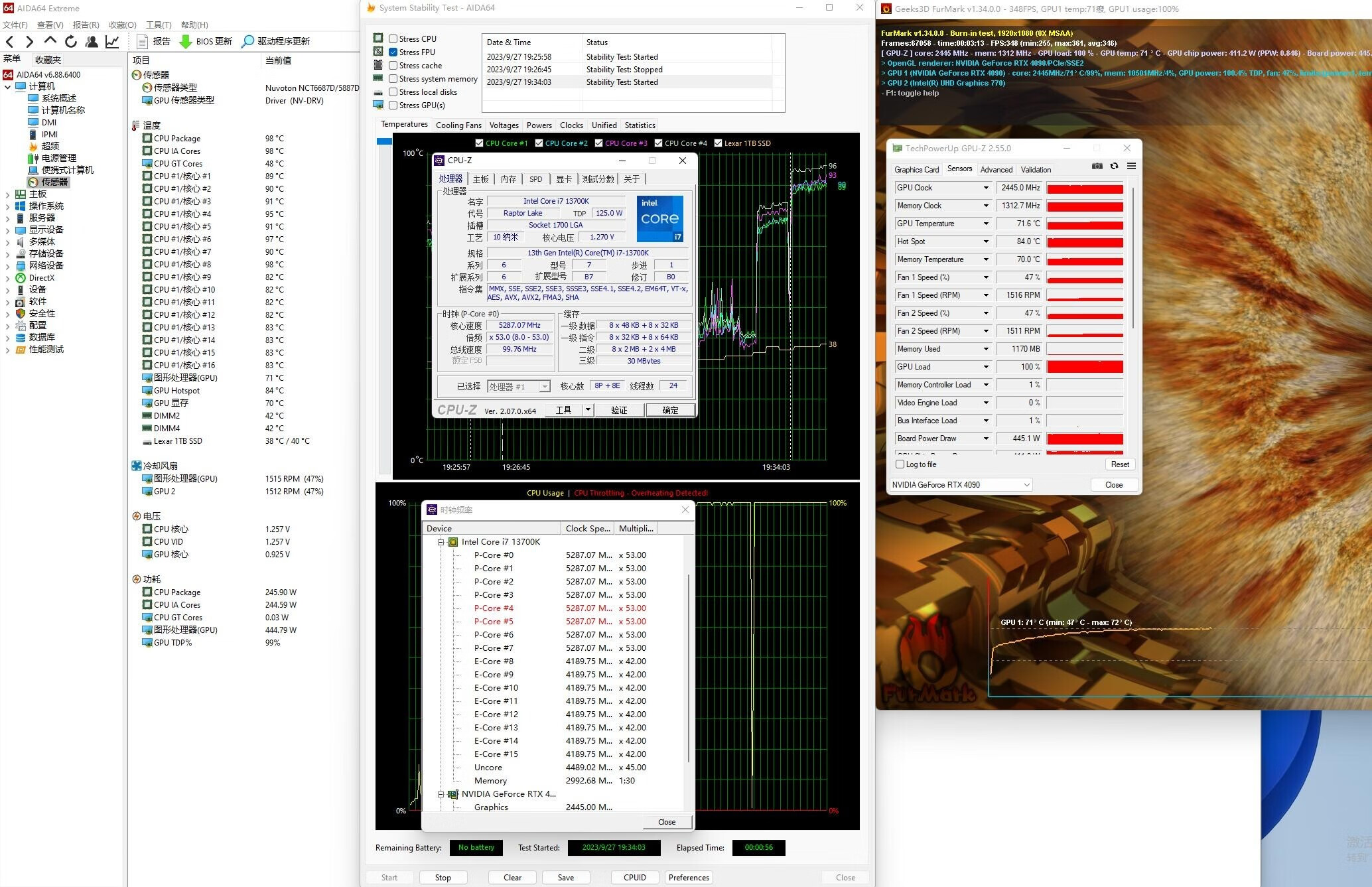Open 报告 report toolbar icon
Viewport: 1372px width, 887px height.
tap(142, 41)
